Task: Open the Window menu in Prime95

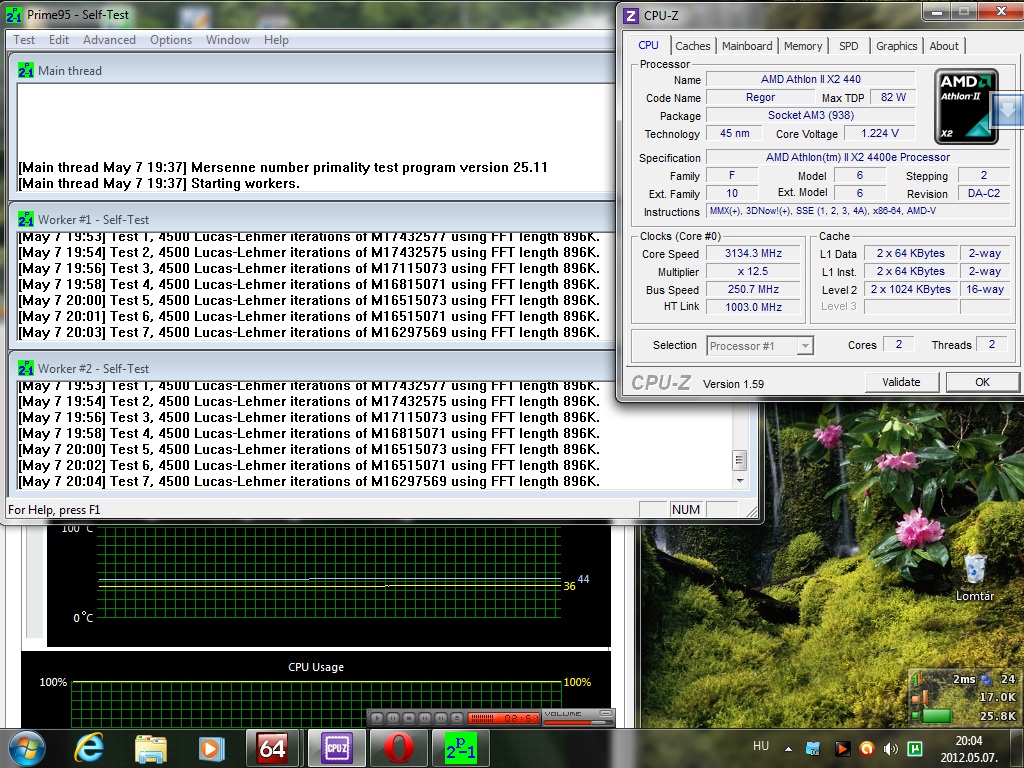Action: click(228, 40)
